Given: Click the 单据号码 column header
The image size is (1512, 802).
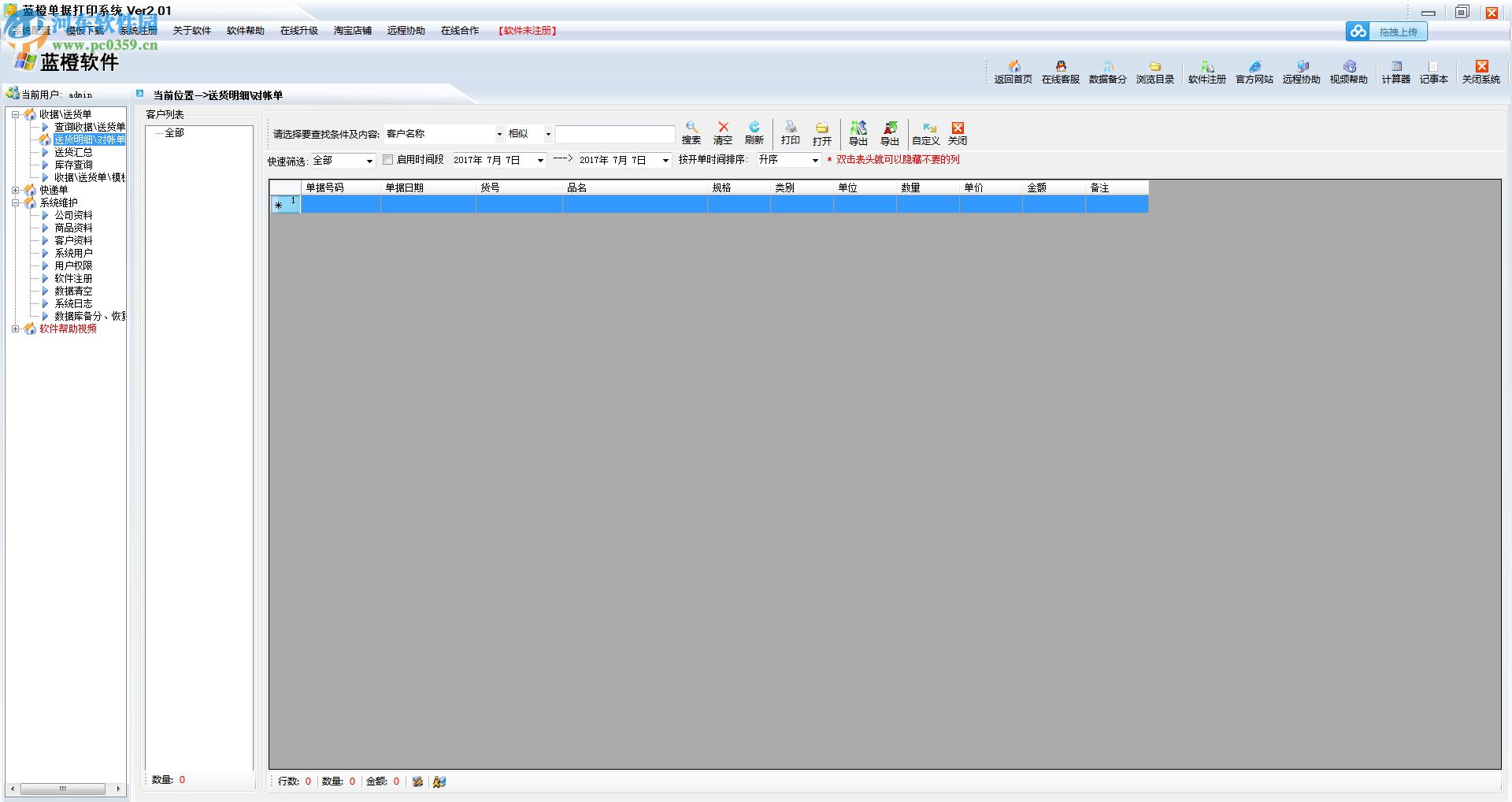Looking at the screenshot, I should [x=340, y=188].
